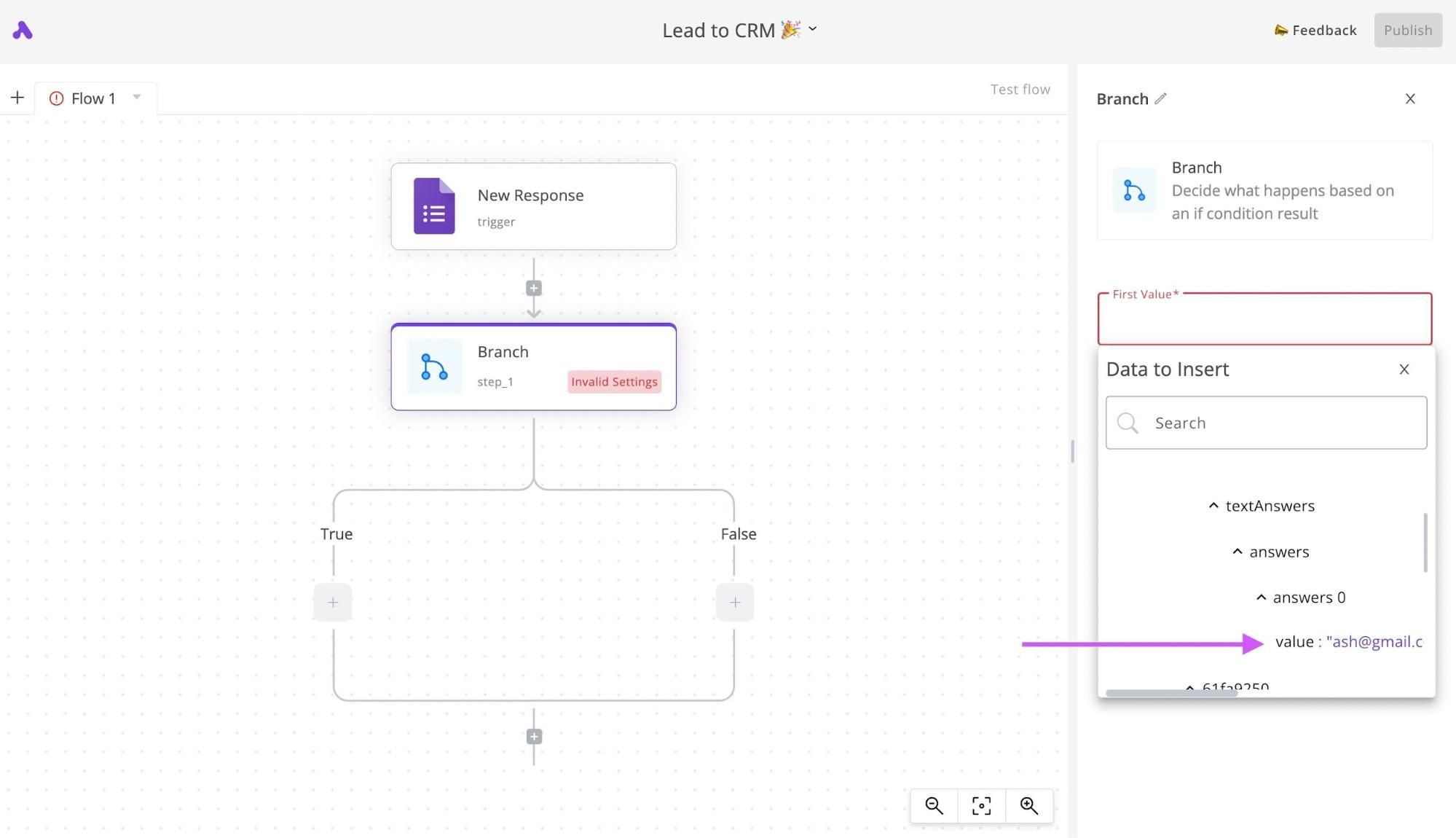Click the Publish button
The width and height of the screenshot is (1456, 838).
click(x=1407, y=31)
